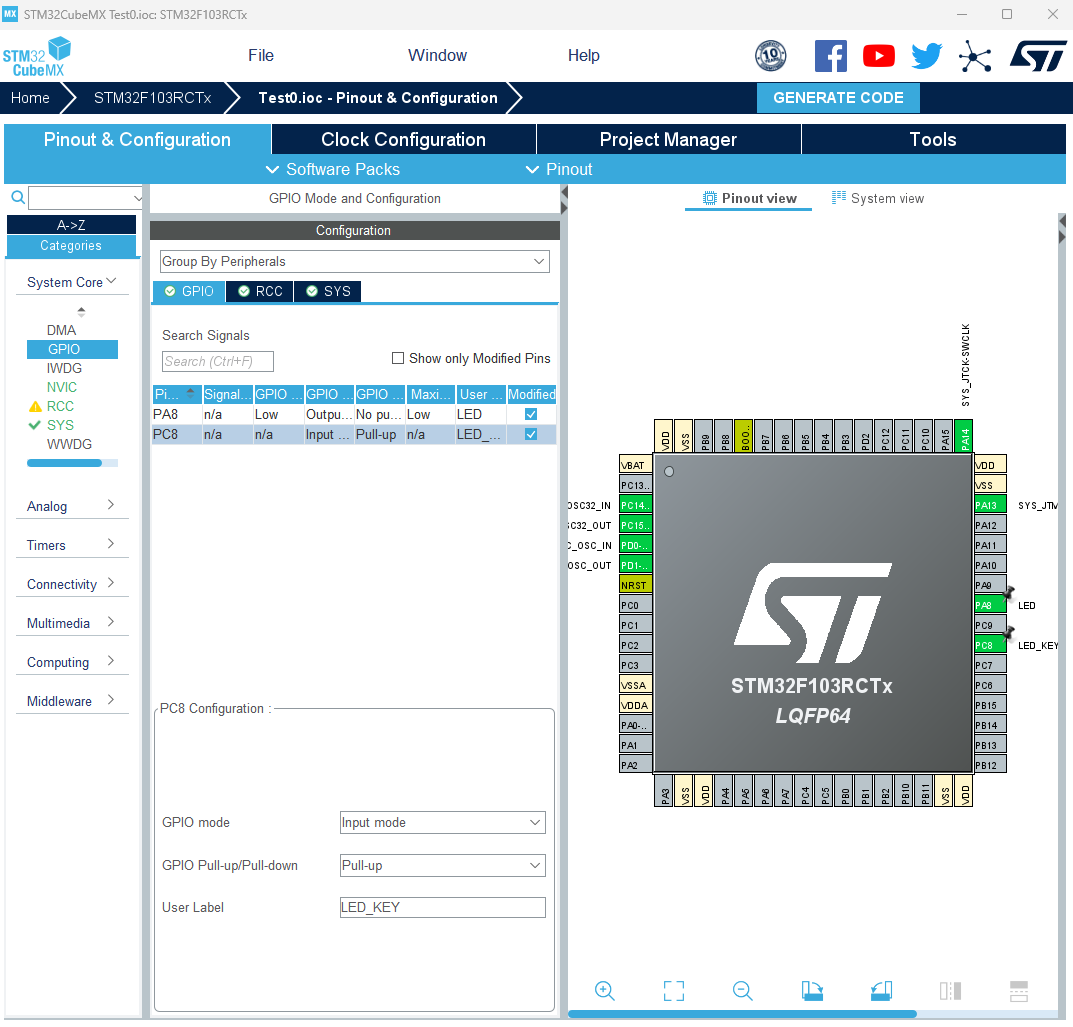Expand the Connectivity category
The width and height of the screenshot is (1073, 1027).
(72, 584)
